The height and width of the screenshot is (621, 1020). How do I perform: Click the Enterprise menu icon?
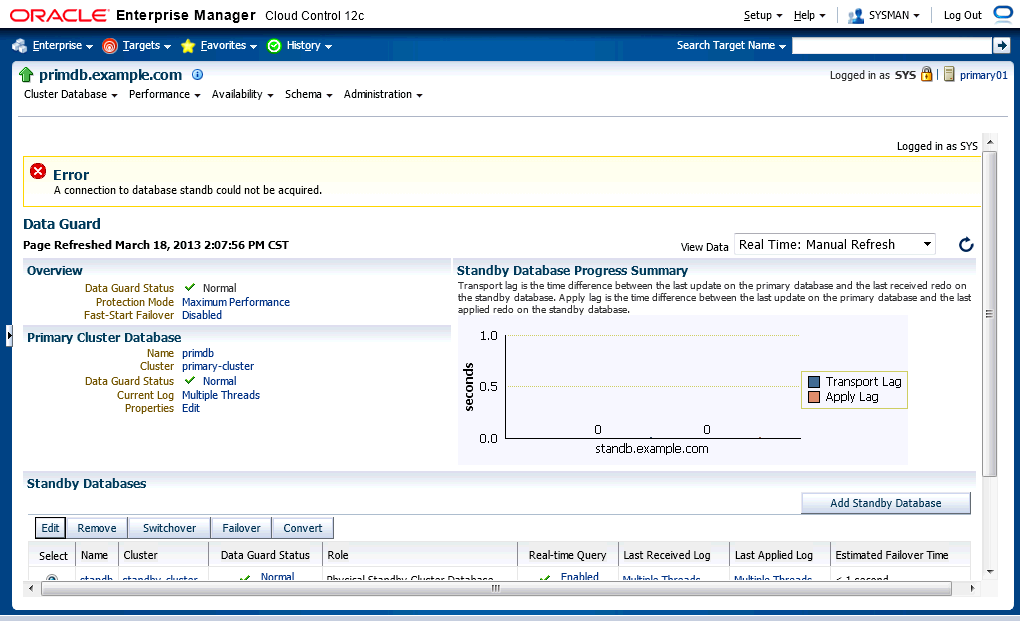coord(20,46)
